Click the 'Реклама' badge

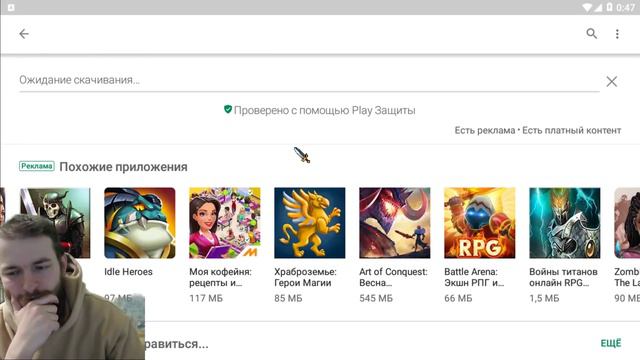tap(37, 166)
